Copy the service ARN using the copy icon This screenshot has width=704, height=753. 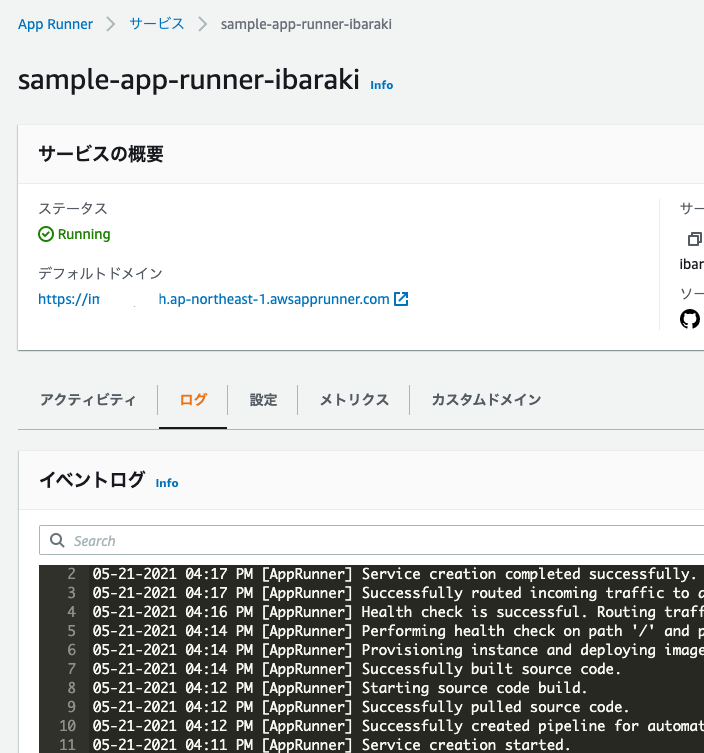point(694,239)
